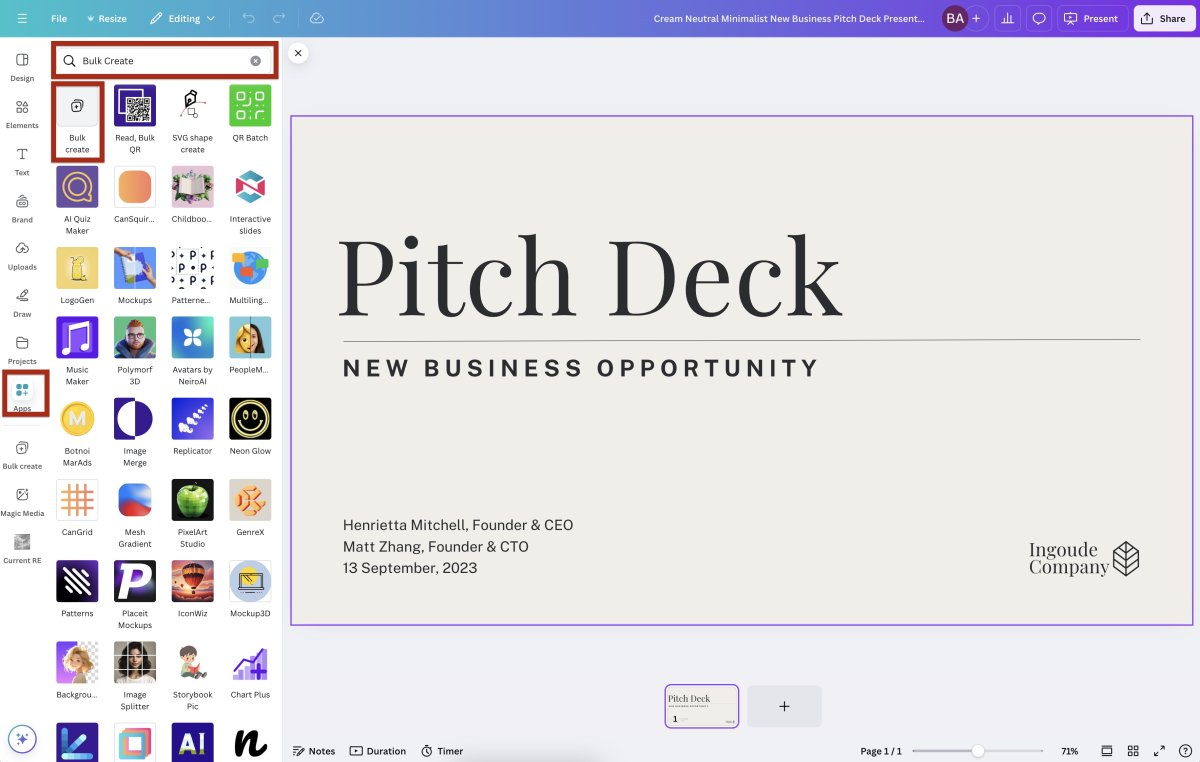The height and width of the screenshot is (762, 1200).
Task: Open the Resize options menu
Action: click(x=106, y=18)
